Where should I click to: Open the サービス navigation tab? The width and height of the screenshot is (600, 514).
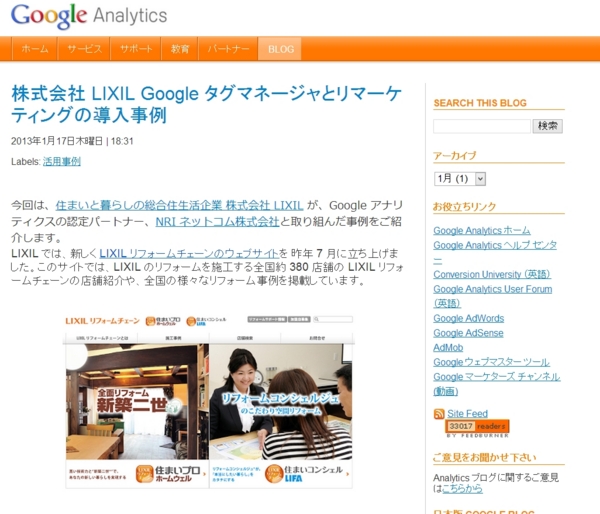pos(84,49)
